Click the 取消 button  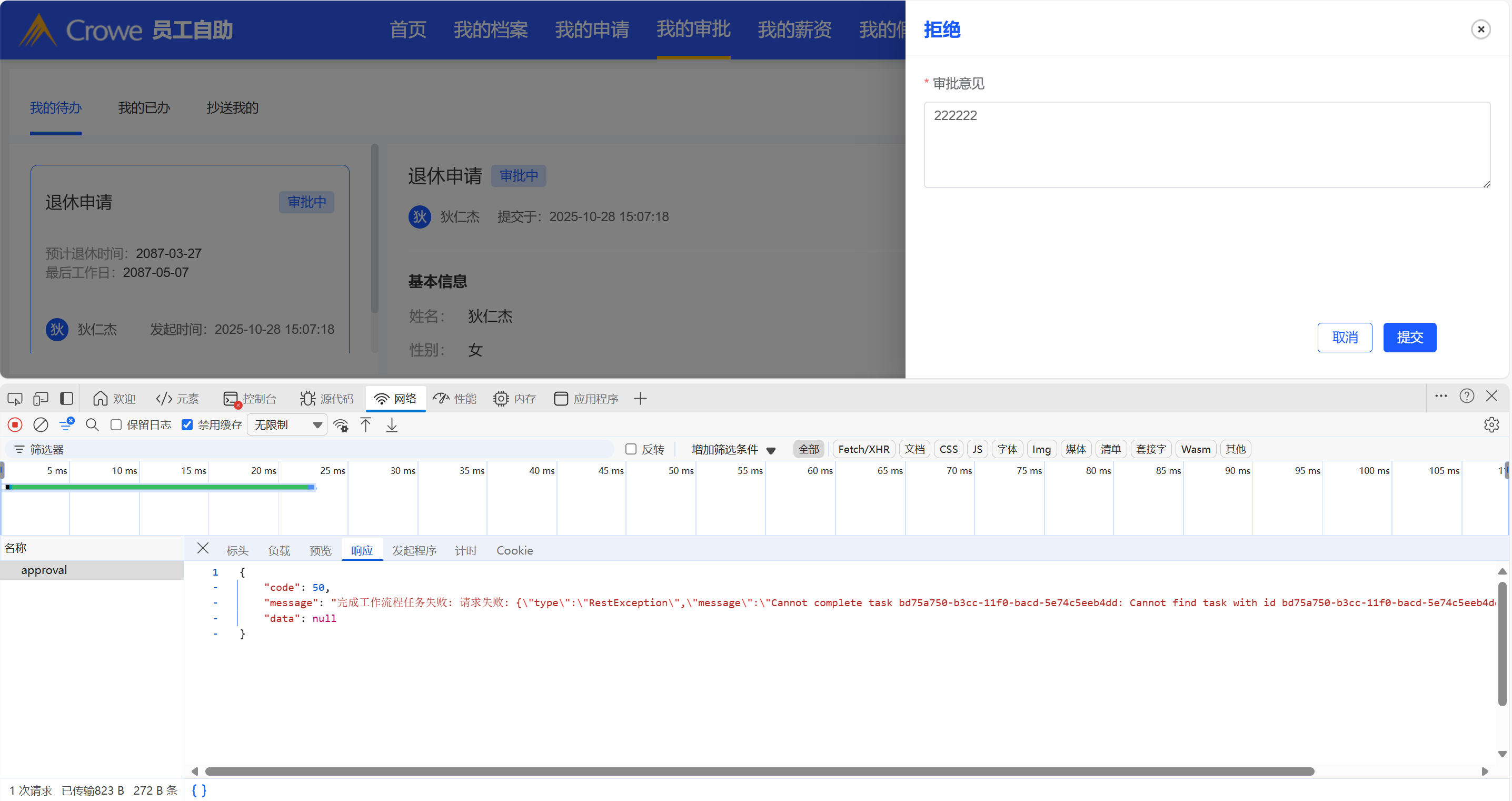click(x=1344, y=337)
